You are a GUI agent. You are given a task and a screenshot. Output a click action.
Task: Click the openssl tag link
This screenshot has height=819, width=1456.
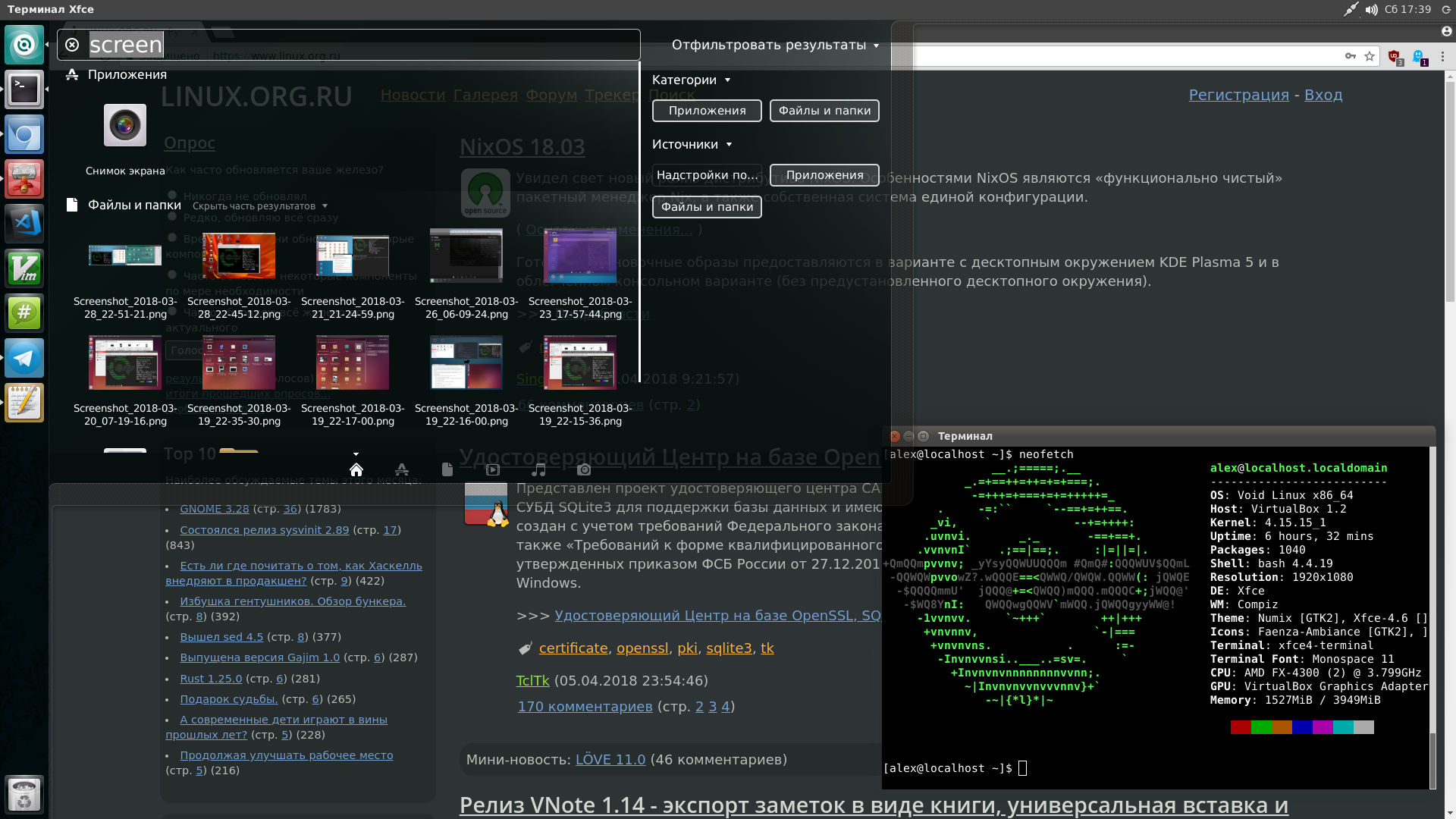tap(642, 648)
